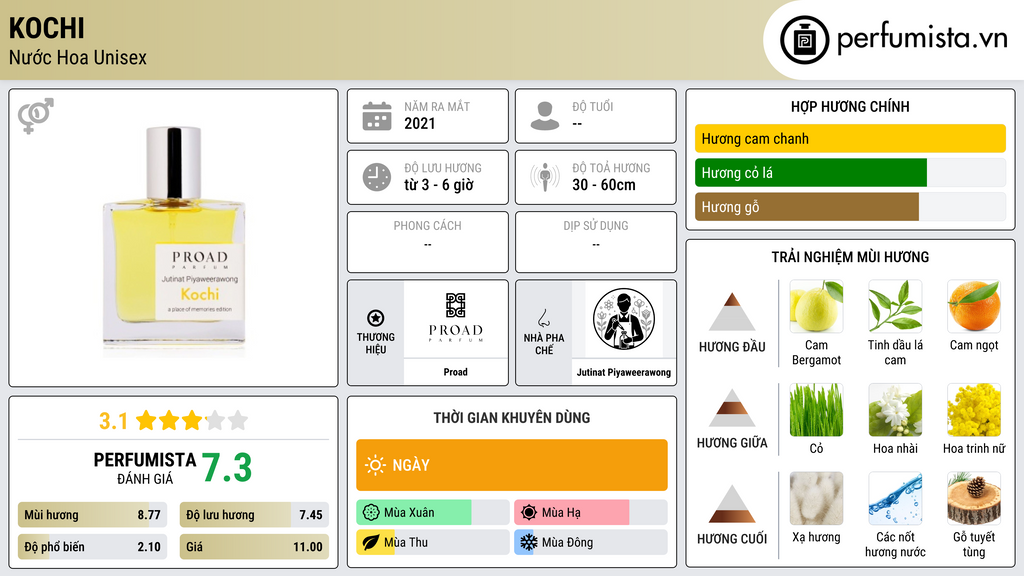
Task: Click the Giá 11.00 score bar
Action: click(254, 547)
